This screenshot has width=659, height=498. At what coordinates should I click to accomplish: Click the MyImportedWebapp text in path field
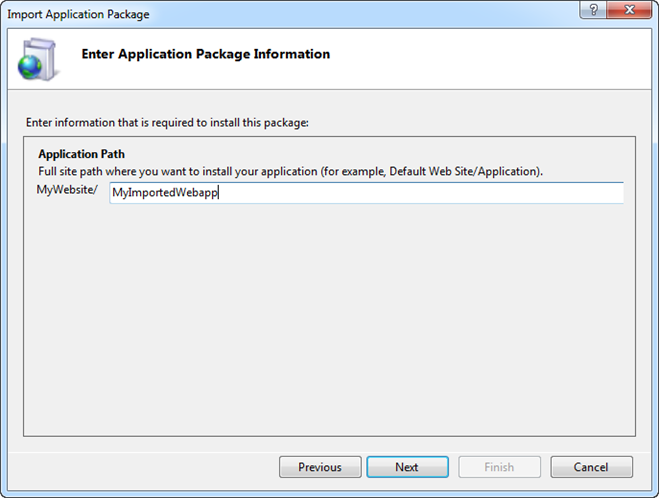click(x=164, y=193)
